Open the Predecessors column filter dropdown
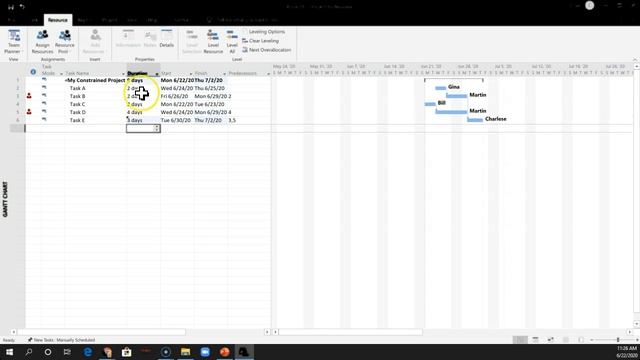 (268, 74)
